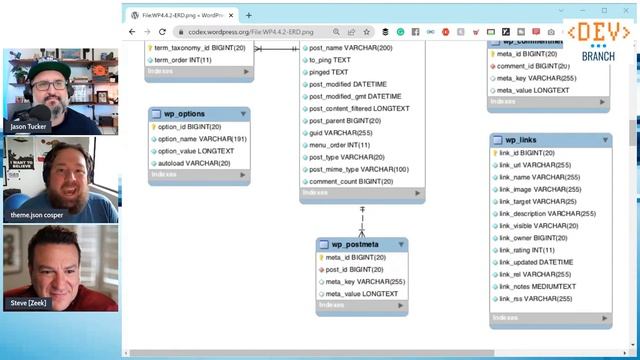This screenshot has width=640, height=360.
Task: Click the red diamond beside post_id BIGINT(20)
Action: pos(321,270)
